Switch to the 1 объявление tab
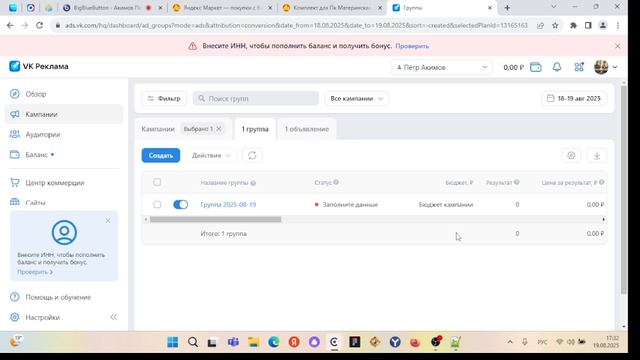This screenshot has width=640, height=360. (307, 129)
